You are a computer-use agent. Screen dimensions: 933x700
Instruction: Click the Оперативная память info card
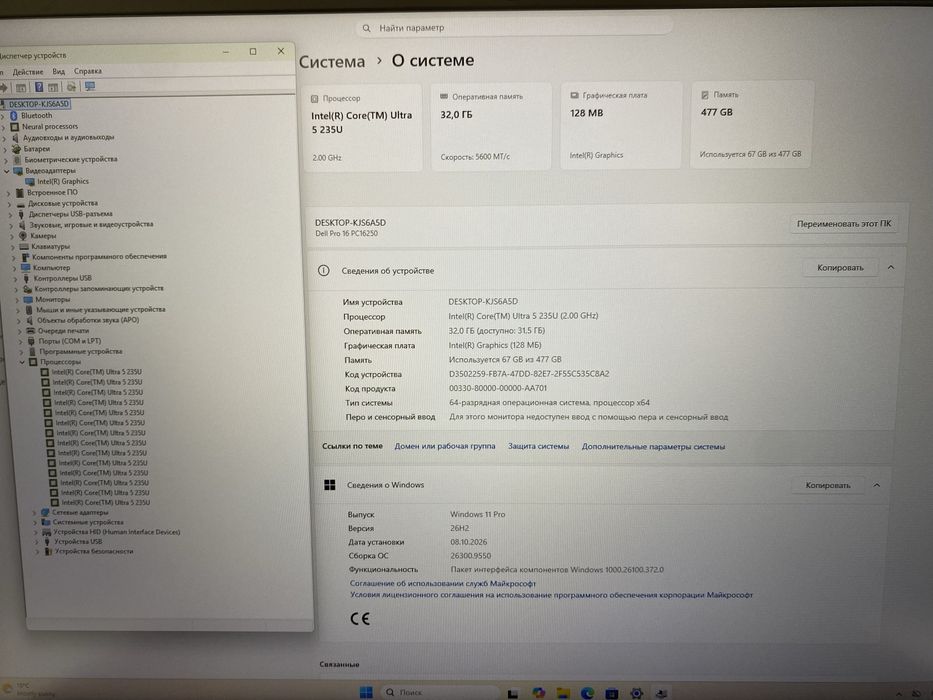pyautogui.click(x=491, y=126)
